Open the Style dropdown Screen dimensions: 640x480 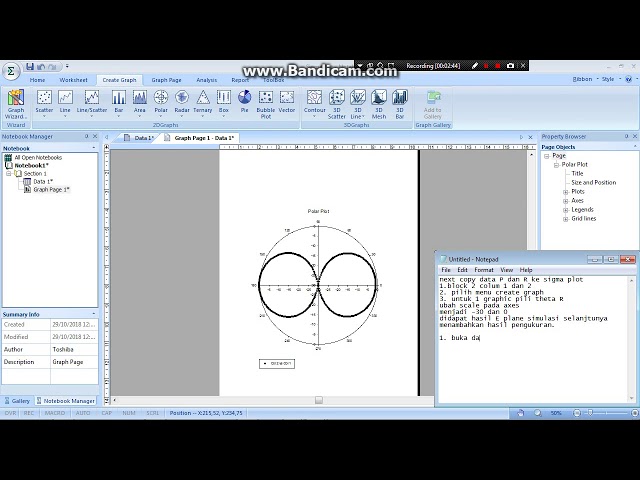[611, 79]
